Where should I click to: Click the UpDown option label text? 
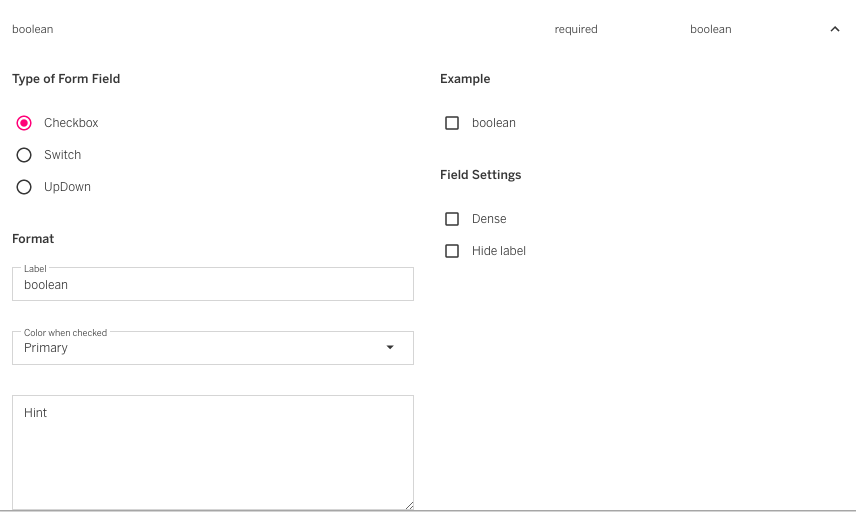tap(67, 187)
